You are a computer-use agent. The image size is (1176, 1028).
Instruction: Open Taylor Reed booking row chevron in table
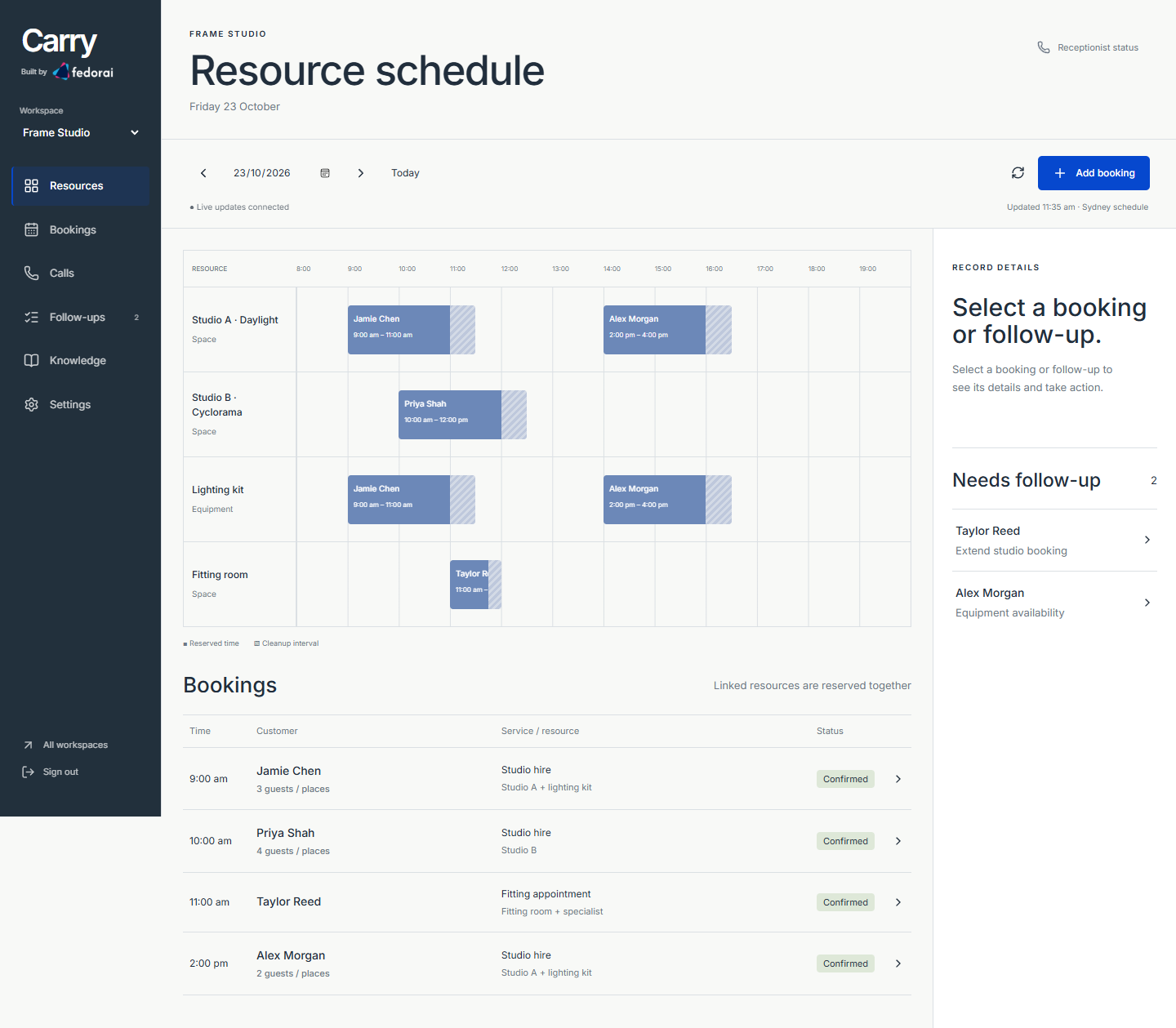tap(898, 902)
